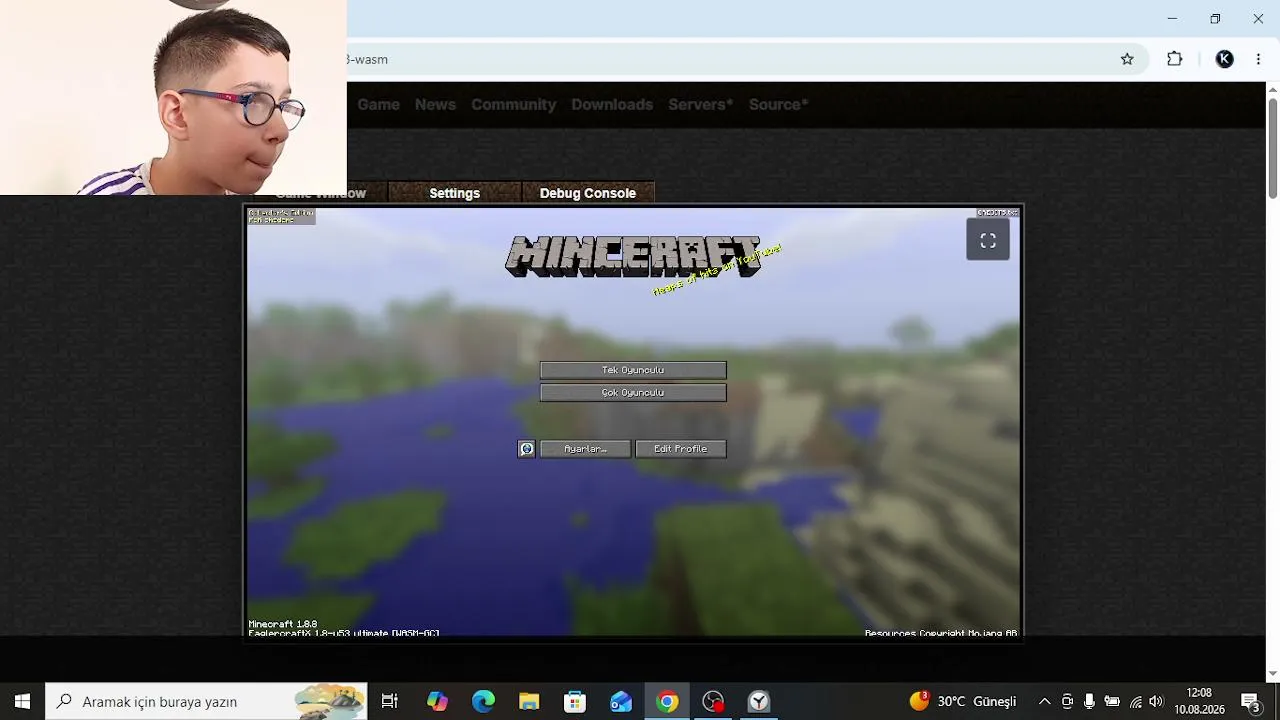1280x720 pixels.
Task: Open Outlook from the taskbar
Action: (x=621, y=701)
